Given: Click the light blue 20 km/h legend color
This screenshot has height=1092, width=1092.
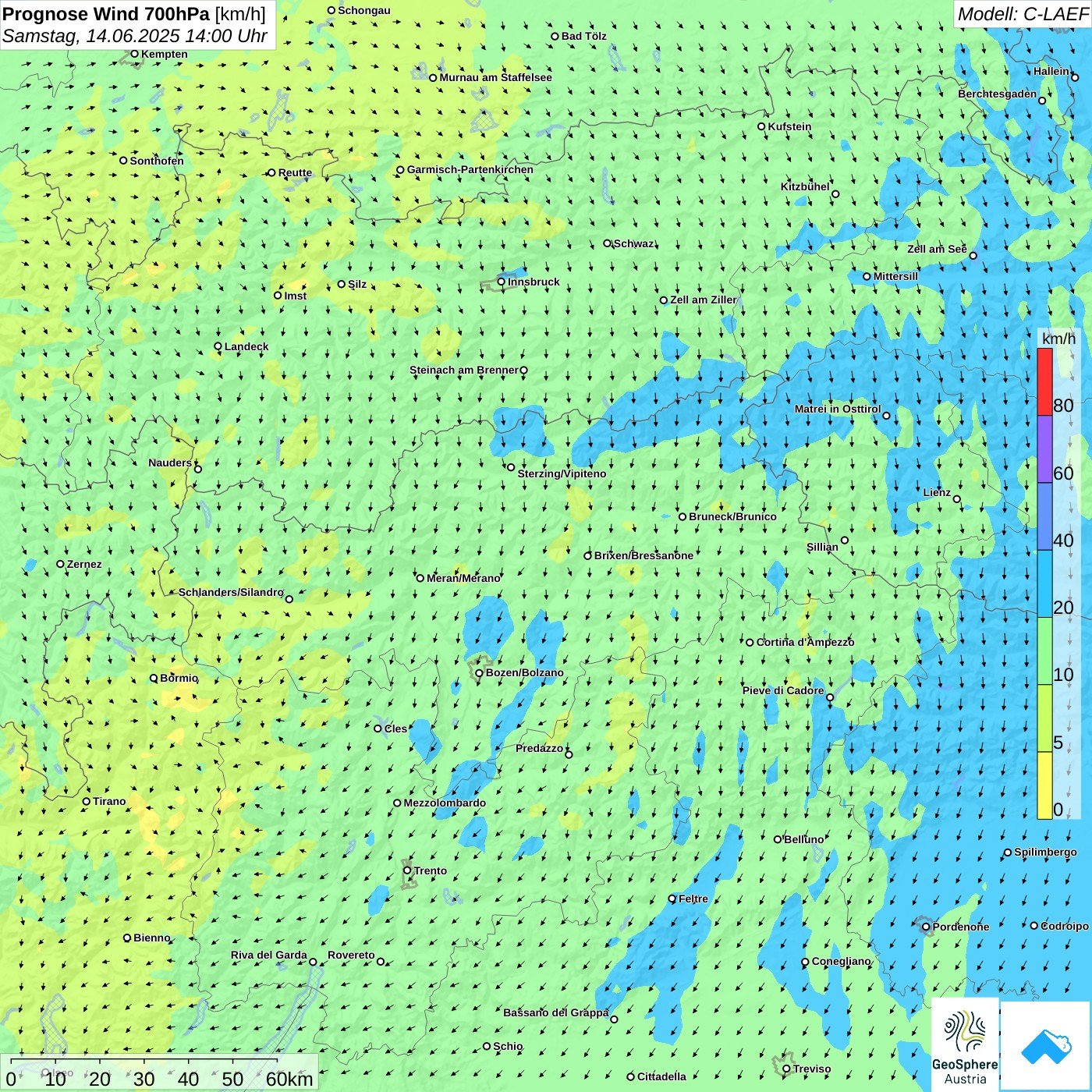Looking at the screenshot, I should coord(1044,584).
